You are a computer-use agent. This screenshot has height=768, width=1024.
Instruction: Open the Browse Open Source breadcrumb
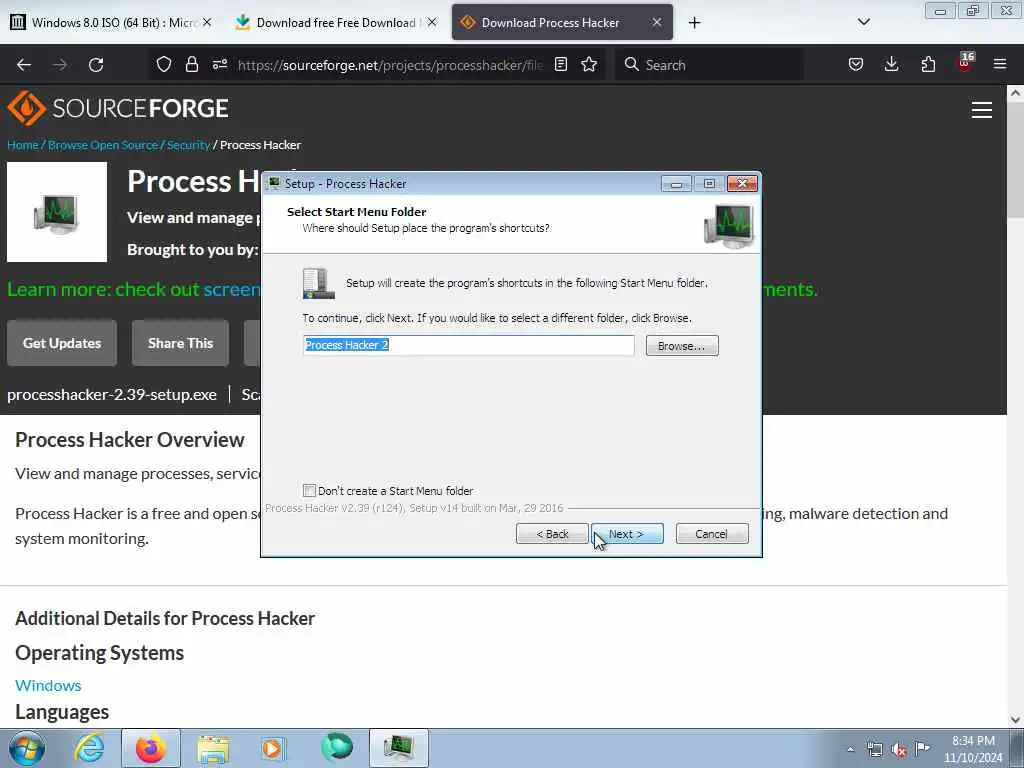103,145
